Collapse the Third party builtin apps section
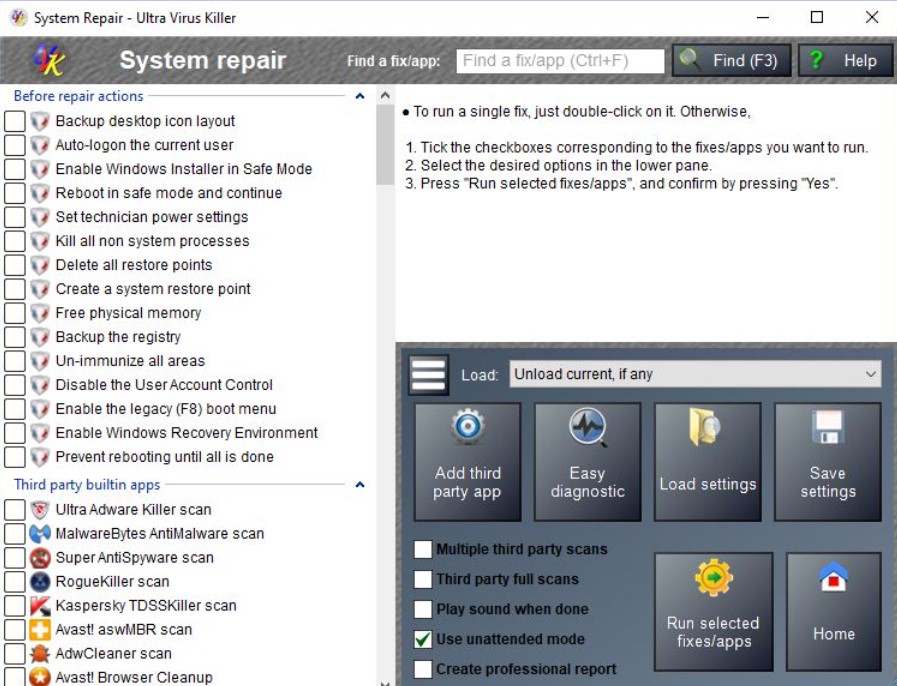This screenshot has width=897, height=686. coord(360,485)
